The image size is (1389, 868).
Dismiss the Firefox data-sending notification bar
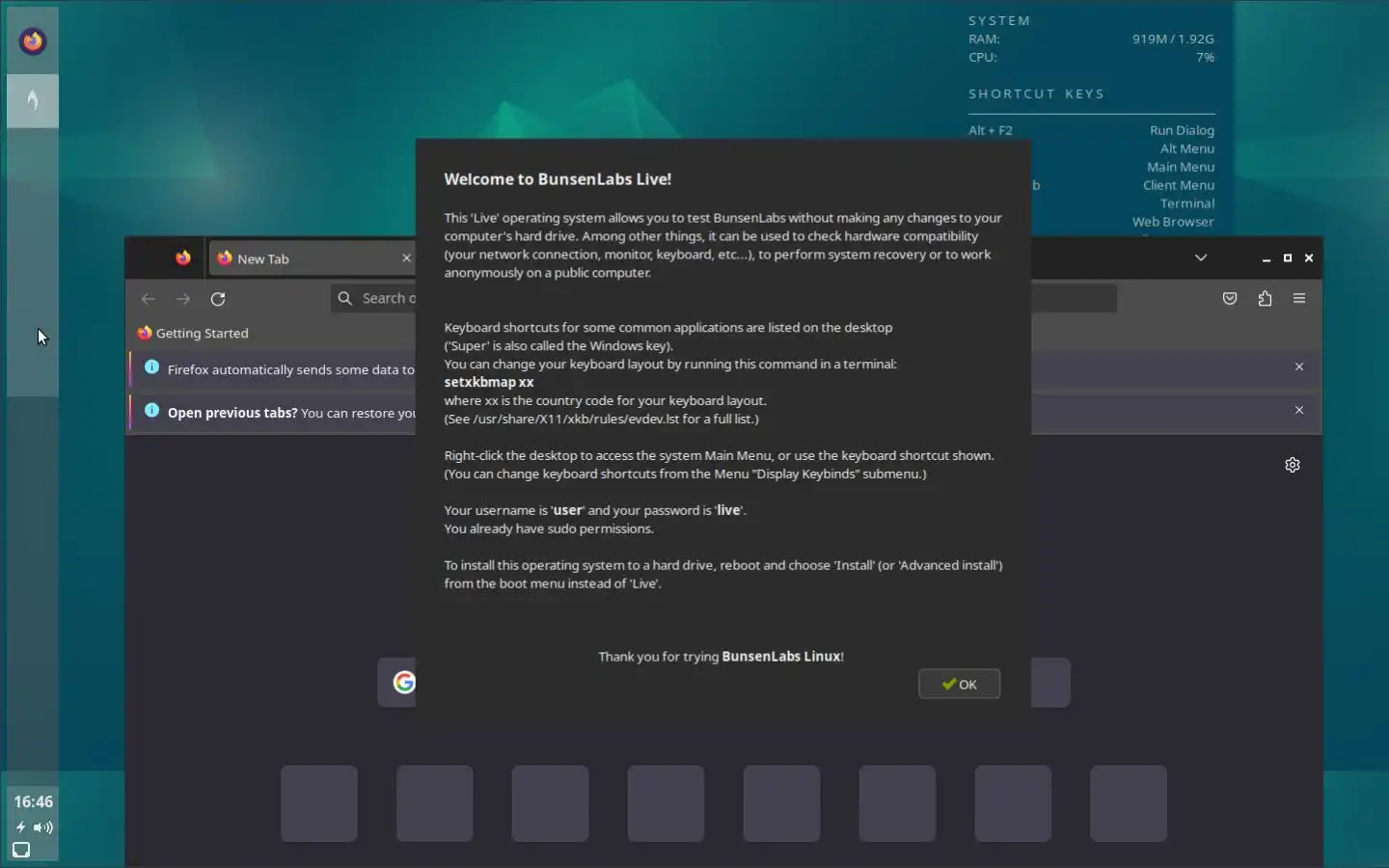tap(1299, 366)
